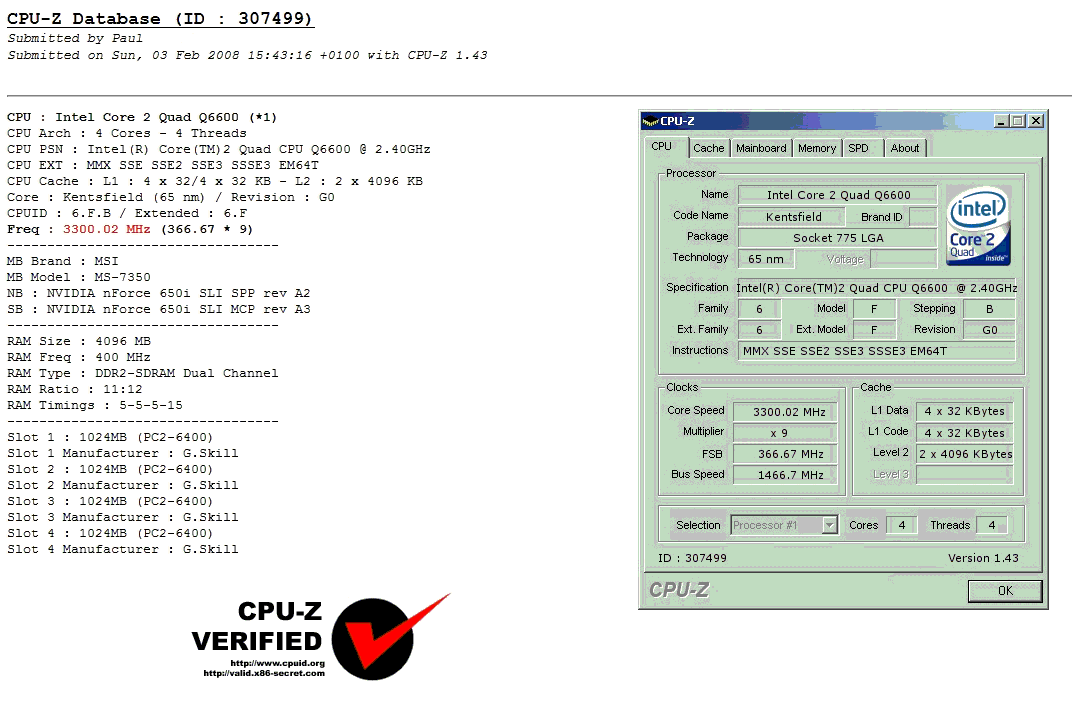Click the Instructions field in CPU-Z window
The width and height of the screenshot is (1072, 702).
pos(876,351)
